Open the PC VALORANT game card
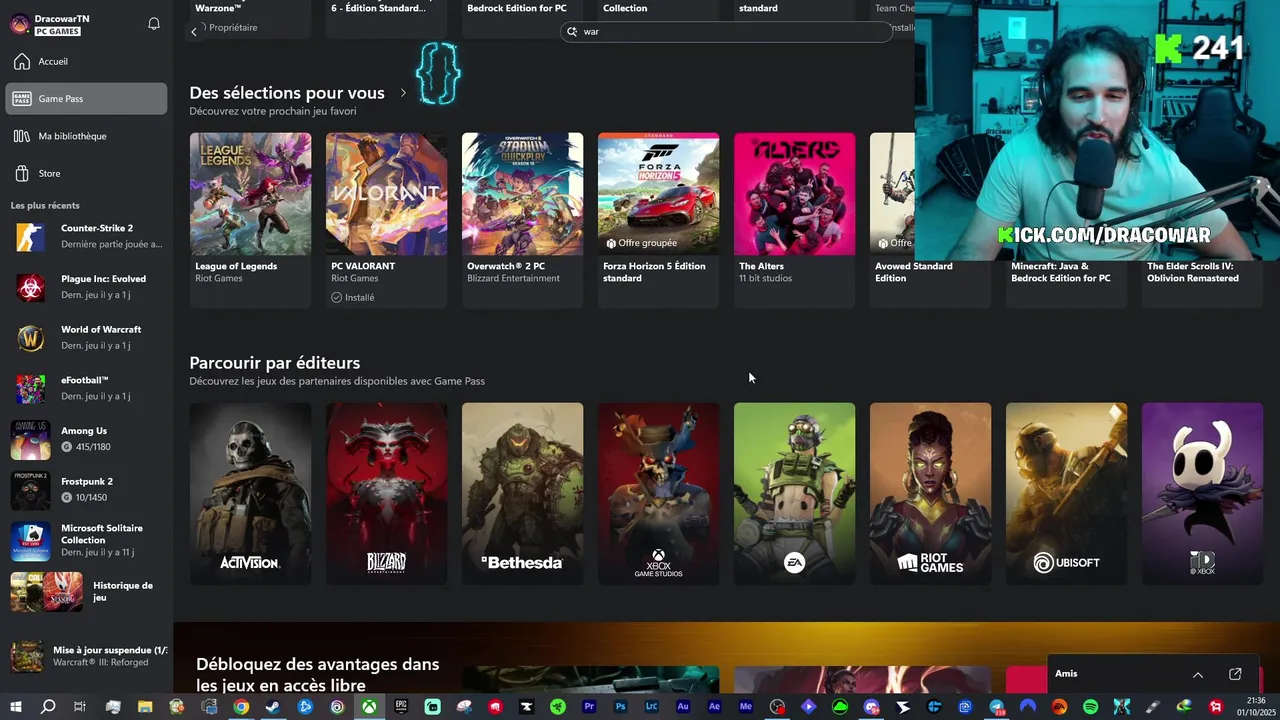 pyautogui.click(x=386, y=220)
